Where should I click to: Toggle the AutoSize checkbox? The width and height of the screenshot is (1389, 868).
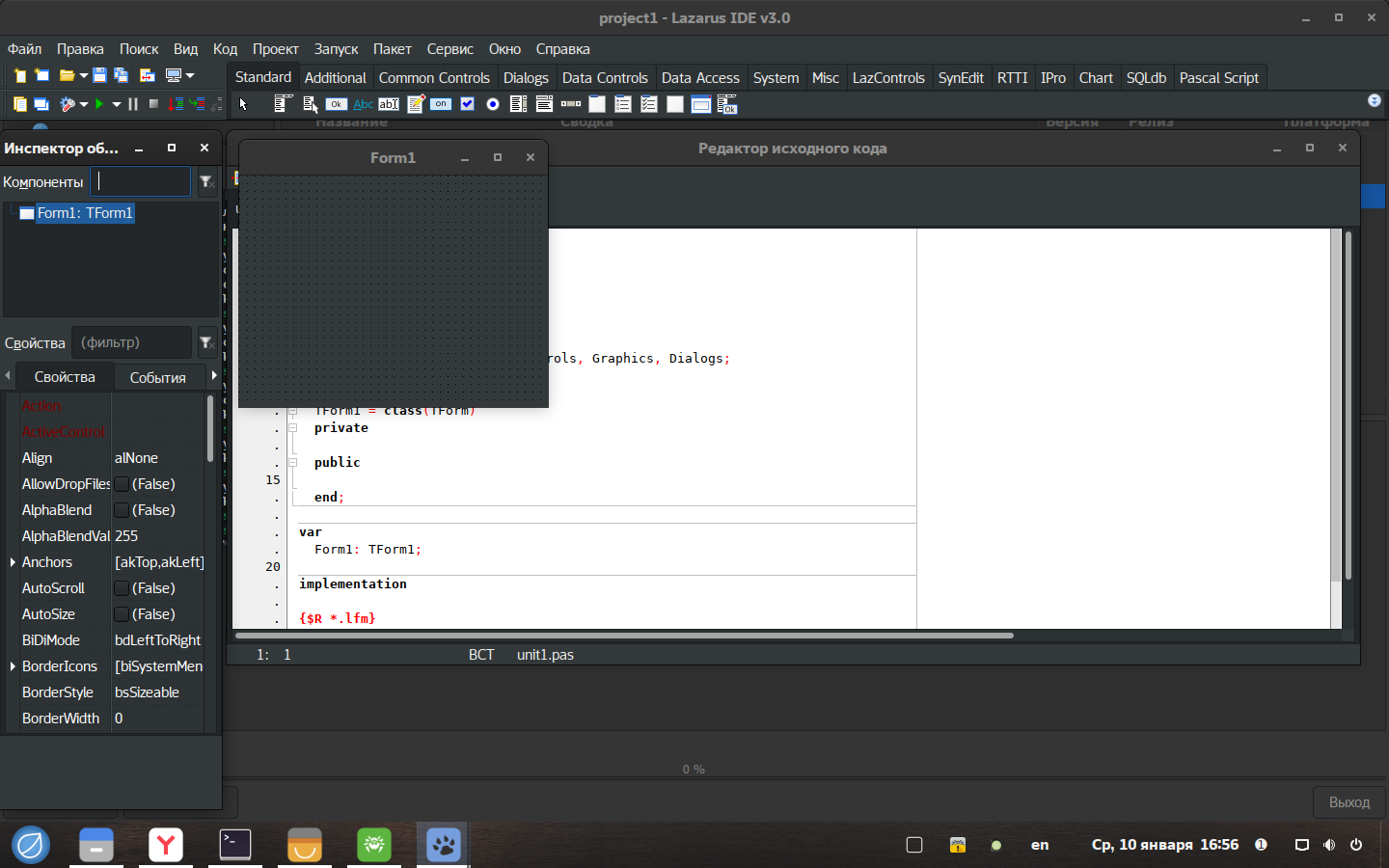point(123,614)
